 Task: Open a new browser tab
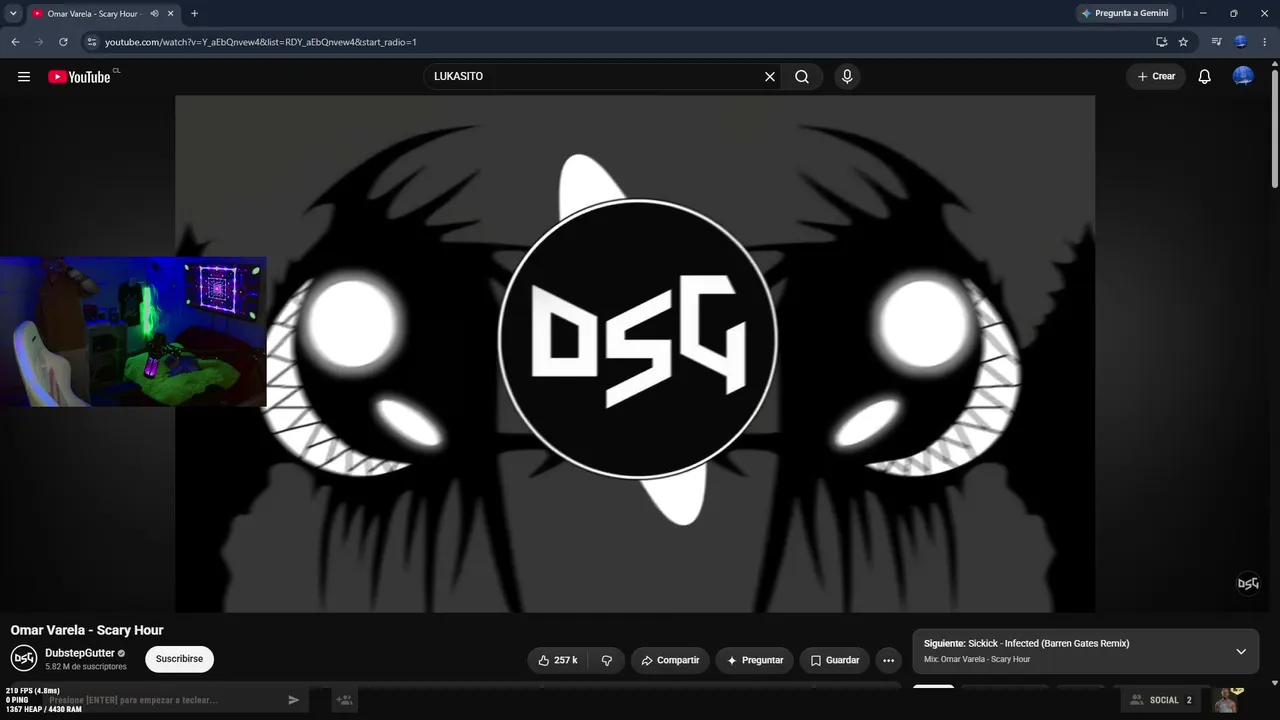pyautogui.click(x=194, y=13)
